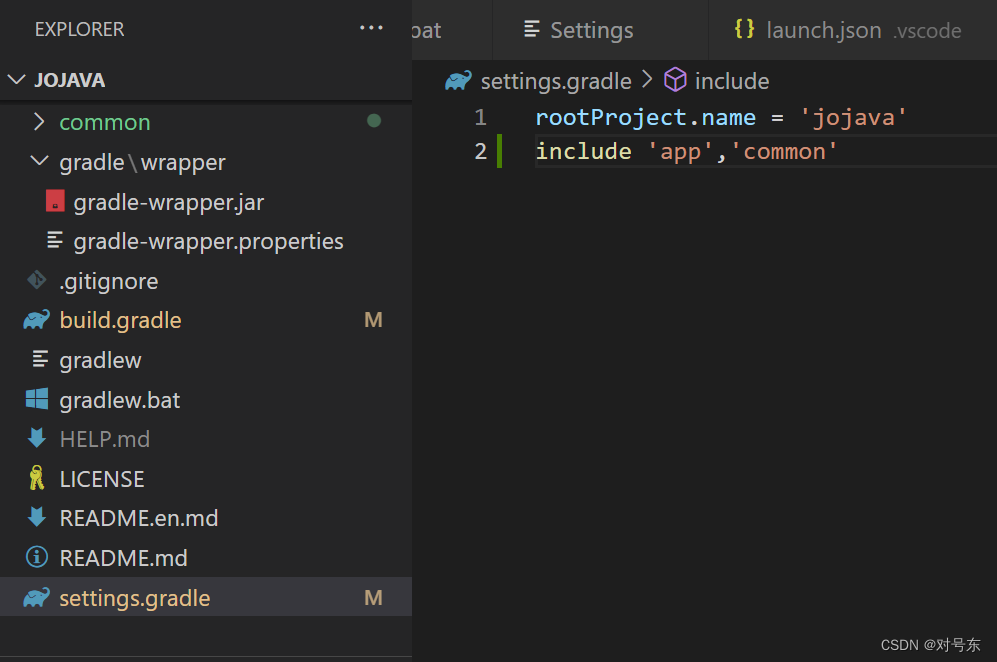Click the build.gradle elephant icon
Viewport: 997px width, 662px height.
click(37, 320)
